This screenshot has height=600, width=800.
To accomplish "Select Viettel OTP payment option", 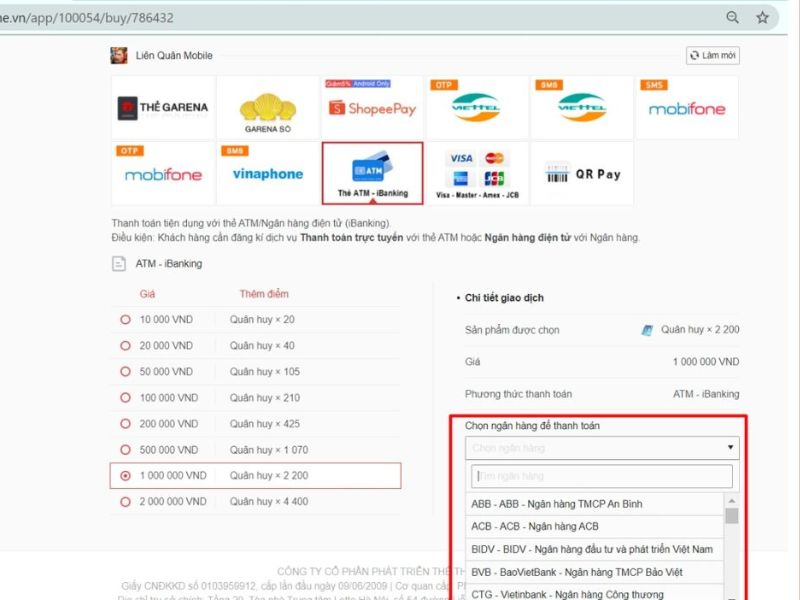I will click(x=477, y=108).
